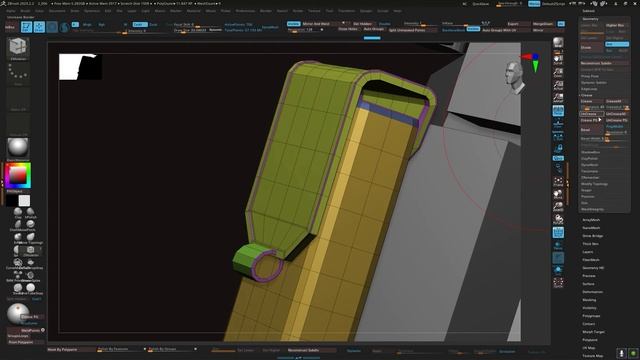Select the hPolish brush icon
The width and height of the screenshot is (640, 360).
(x=31, y=212)
